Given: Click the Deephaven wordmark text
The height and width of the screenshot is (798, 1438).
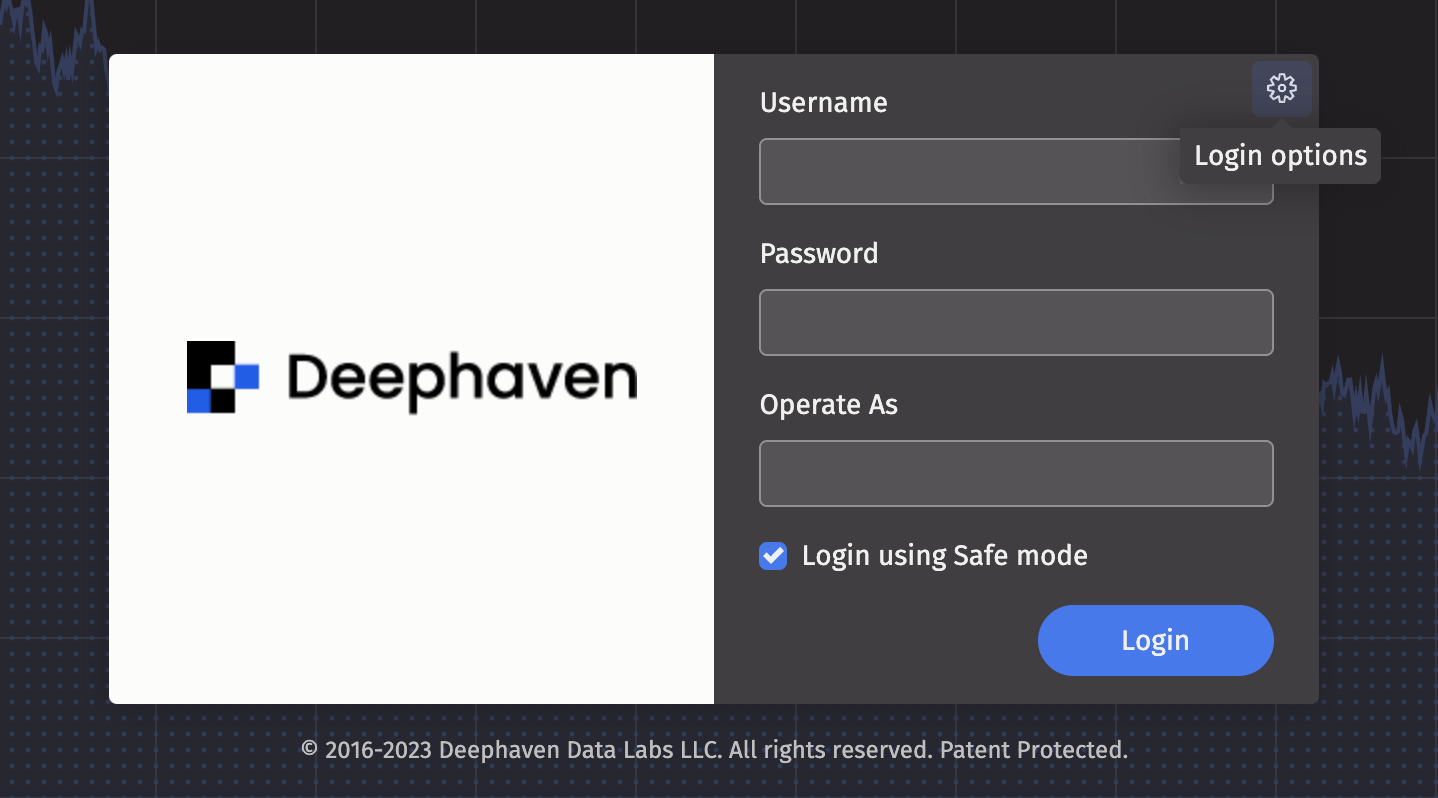Looking at the screenshot, I should pos(462,379).
